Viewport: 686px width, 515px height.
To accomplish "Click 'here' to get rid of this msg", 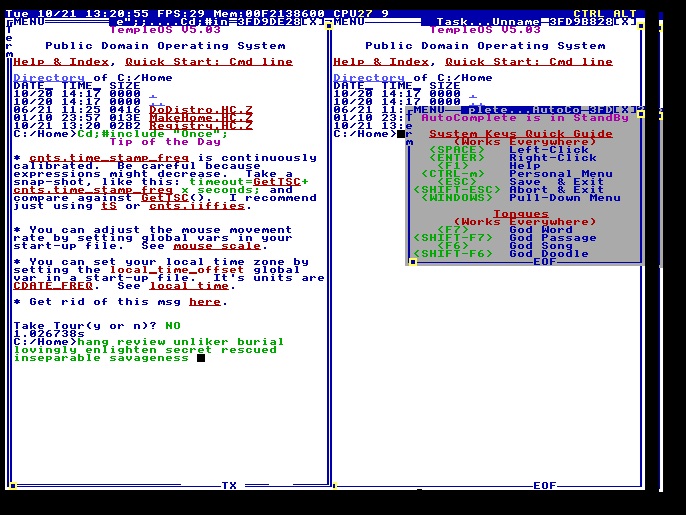I will click(x=205, y=302).
